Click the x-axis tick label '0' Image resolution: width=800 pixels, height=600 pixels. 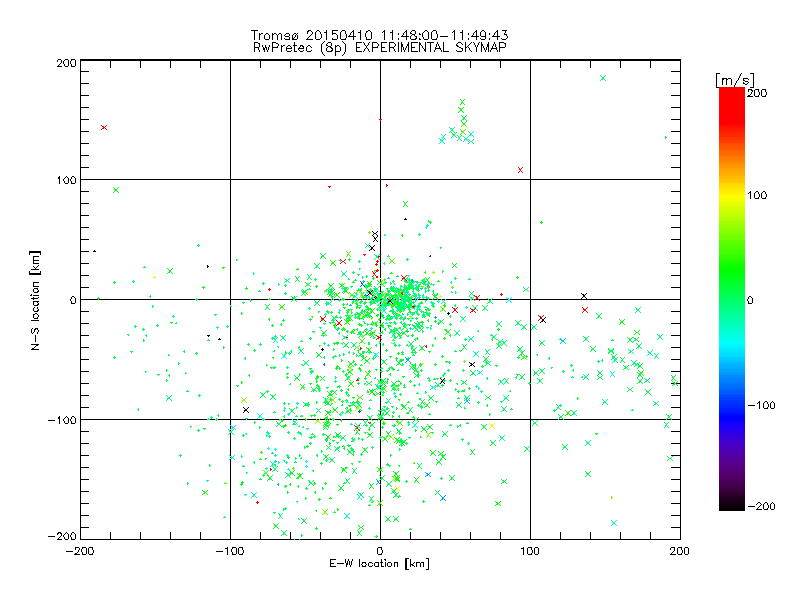pos(380,551)
